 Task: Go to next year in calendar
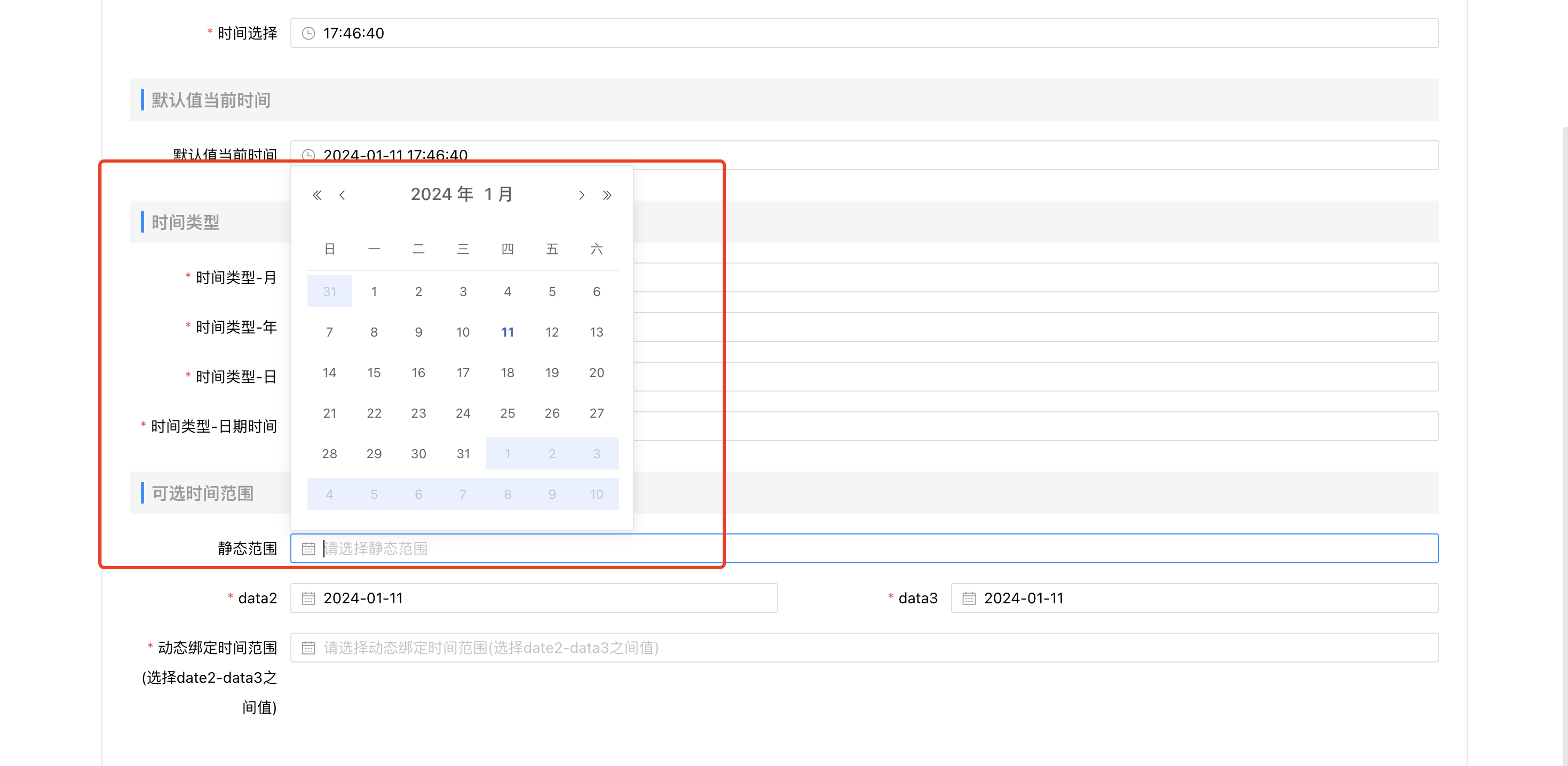click(x=607, y=195)
